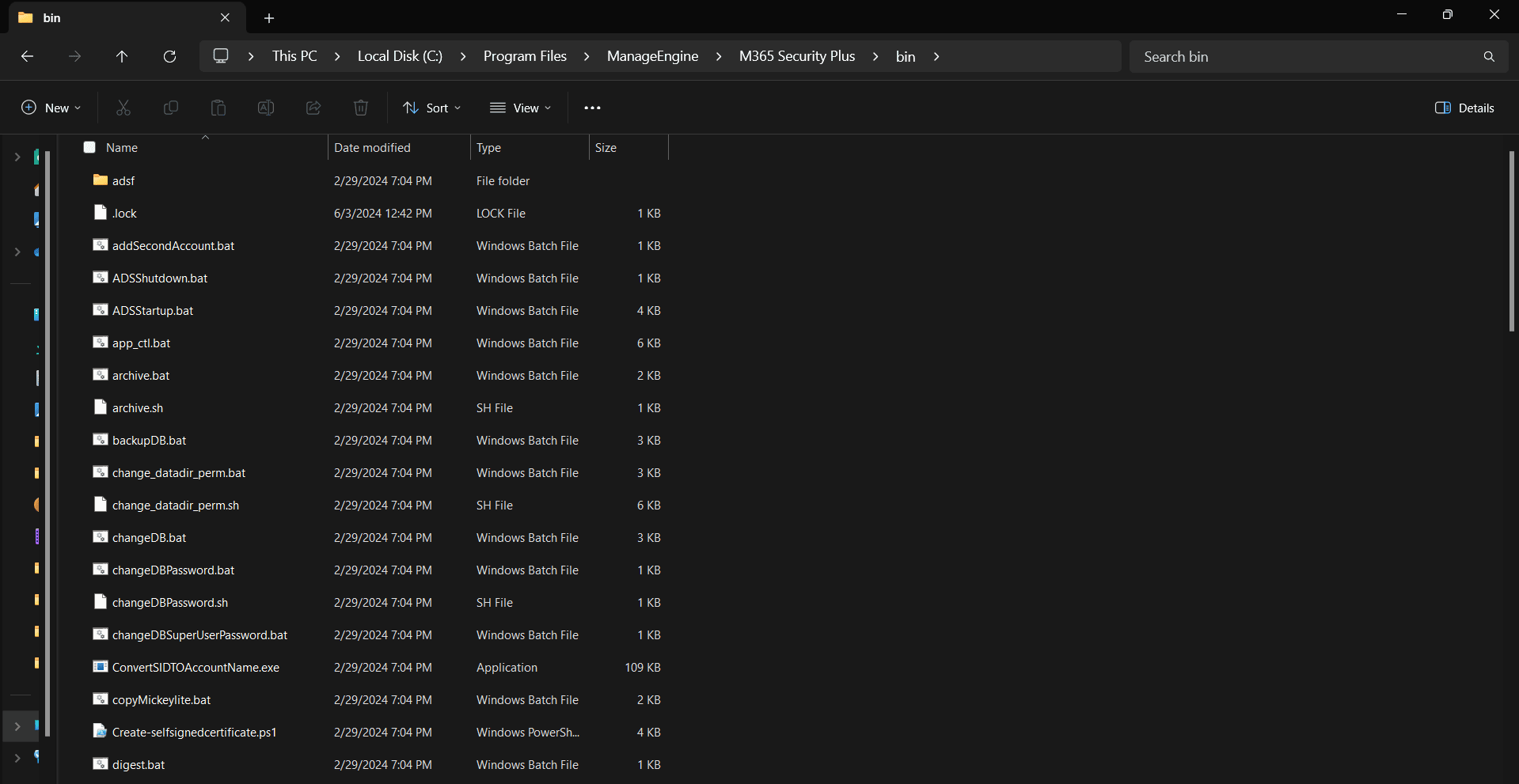Viewport: 1519px width, 784px height.
Task: Select file name changeDB.bat
Action: coord(149,537)
